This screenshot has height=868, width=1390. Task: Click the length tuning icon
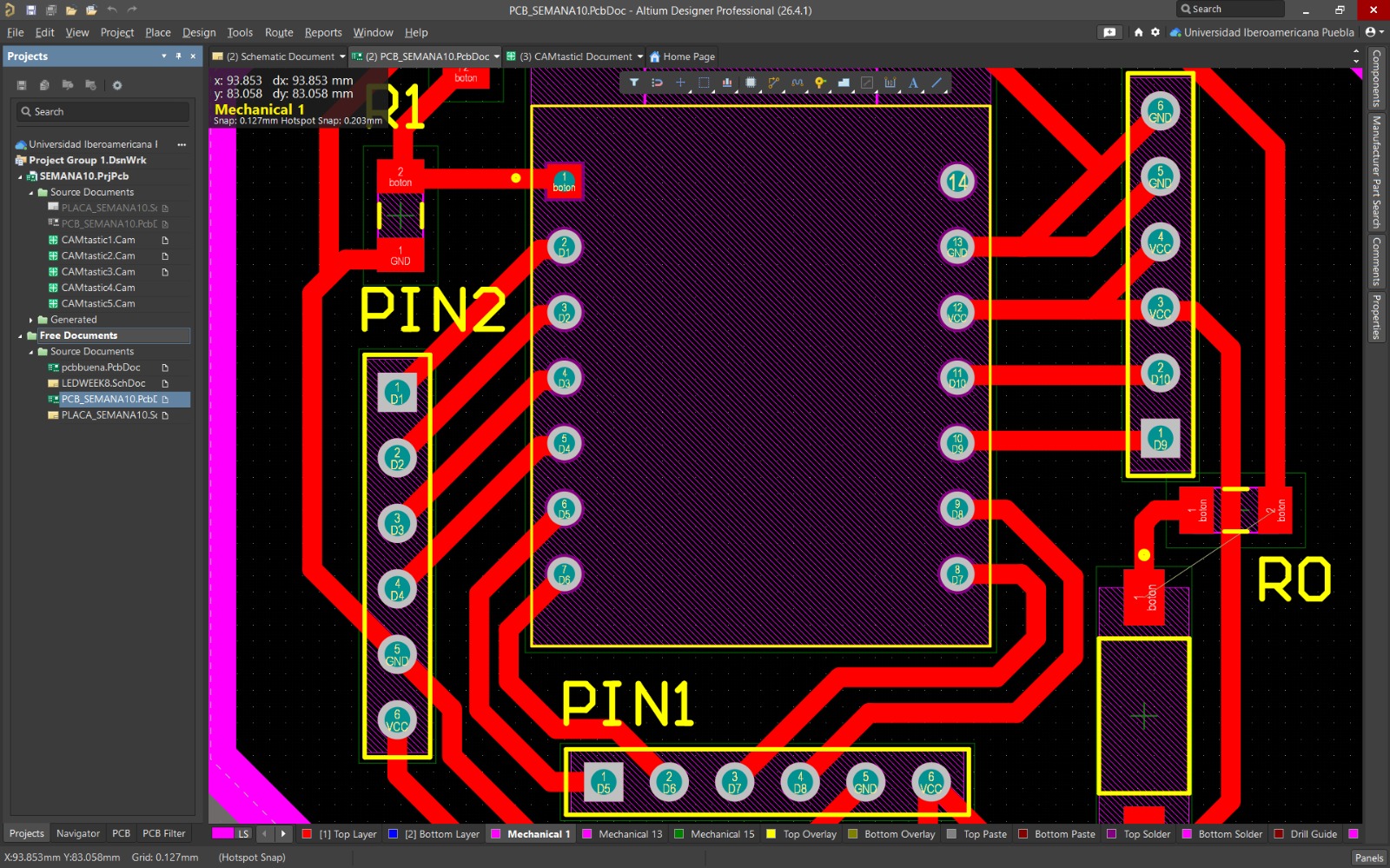[x=798, y=83]
